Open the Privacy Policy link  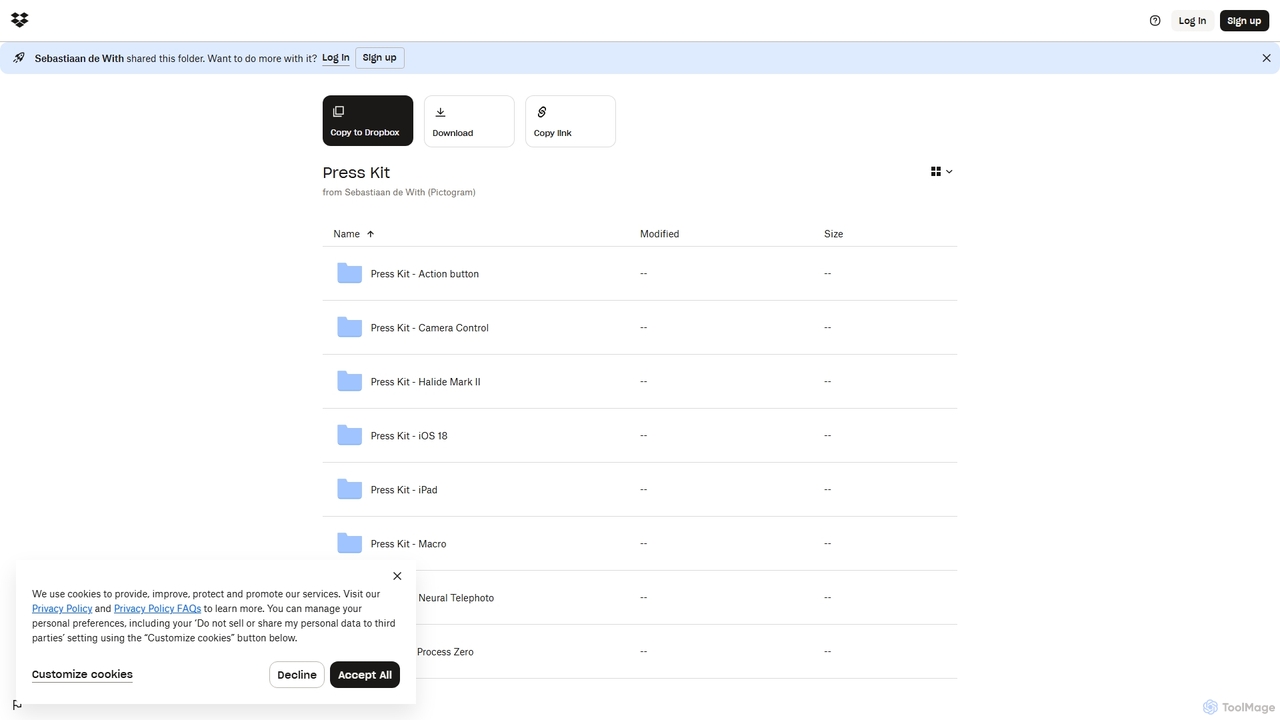(62, 609)
